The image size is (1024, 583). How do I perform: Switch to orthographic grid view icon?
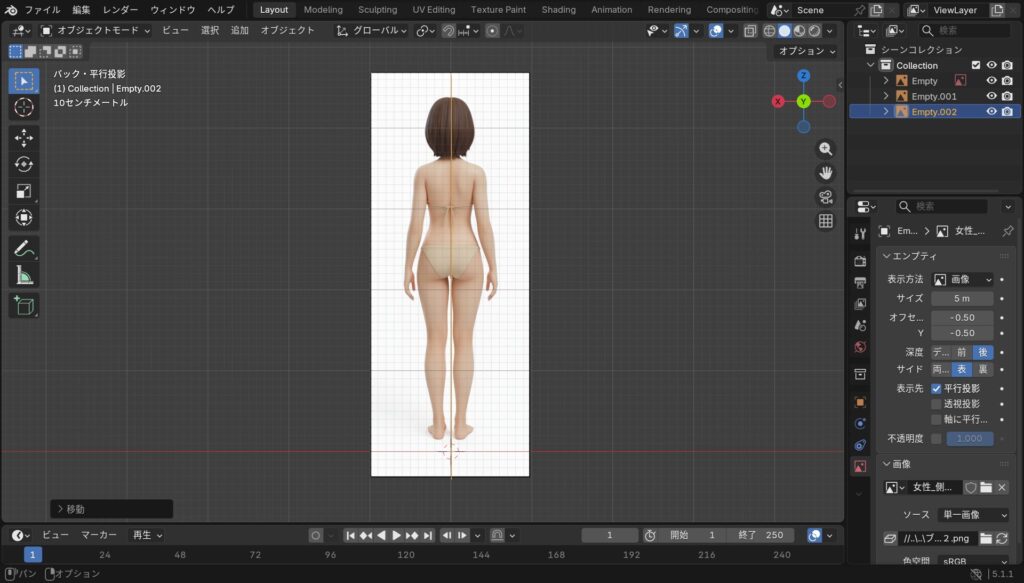point(826,221)
